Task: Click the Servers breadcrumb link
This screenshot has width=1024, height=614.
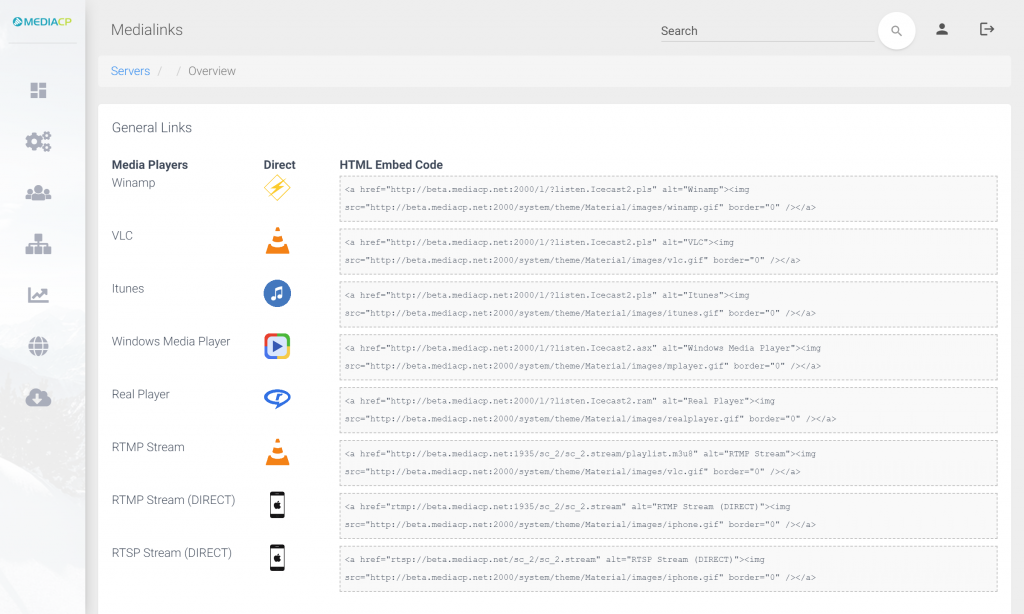Action: click(130, 71)
